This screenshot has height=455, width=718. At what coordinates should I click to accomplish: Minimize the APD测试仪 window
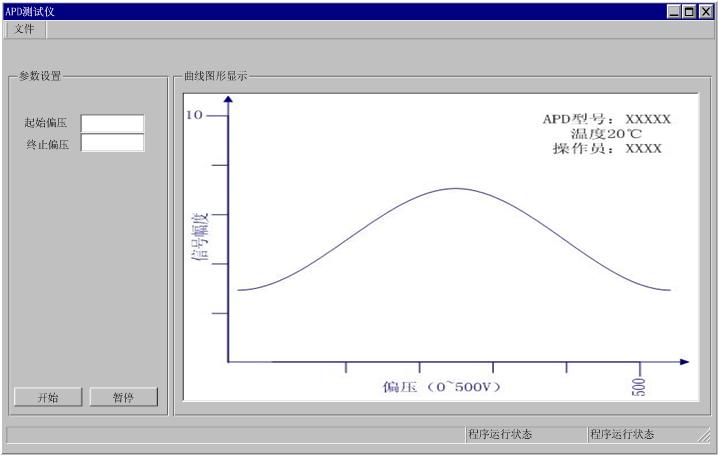(674, 11)
